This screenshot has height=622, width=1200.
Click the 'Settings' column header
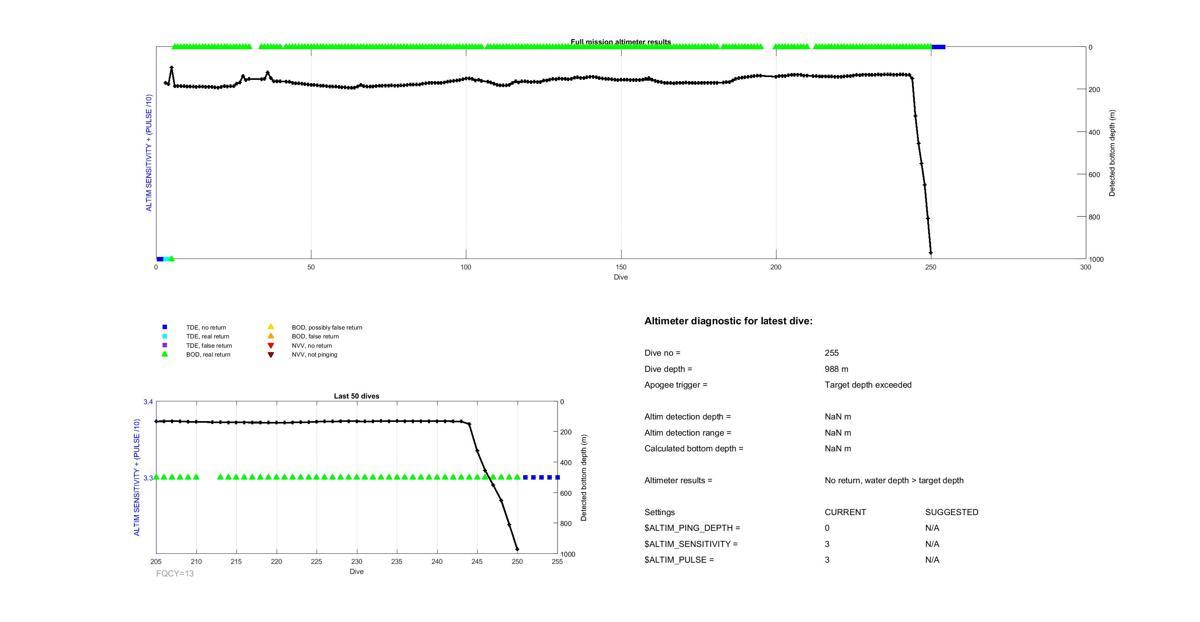coord(660,513)
